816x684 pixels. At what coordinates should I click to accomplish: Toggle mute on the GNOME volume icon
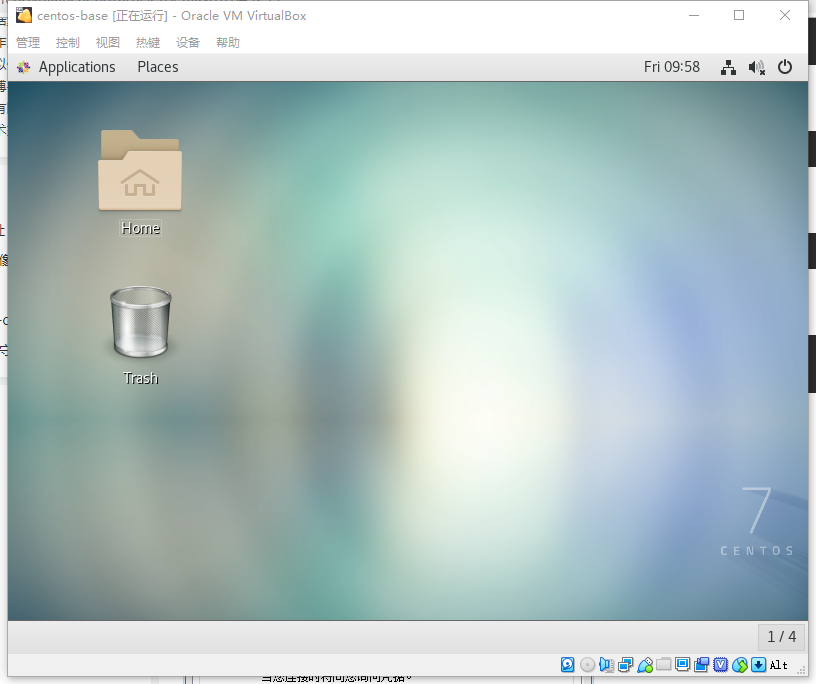click(x=756, y=67)
